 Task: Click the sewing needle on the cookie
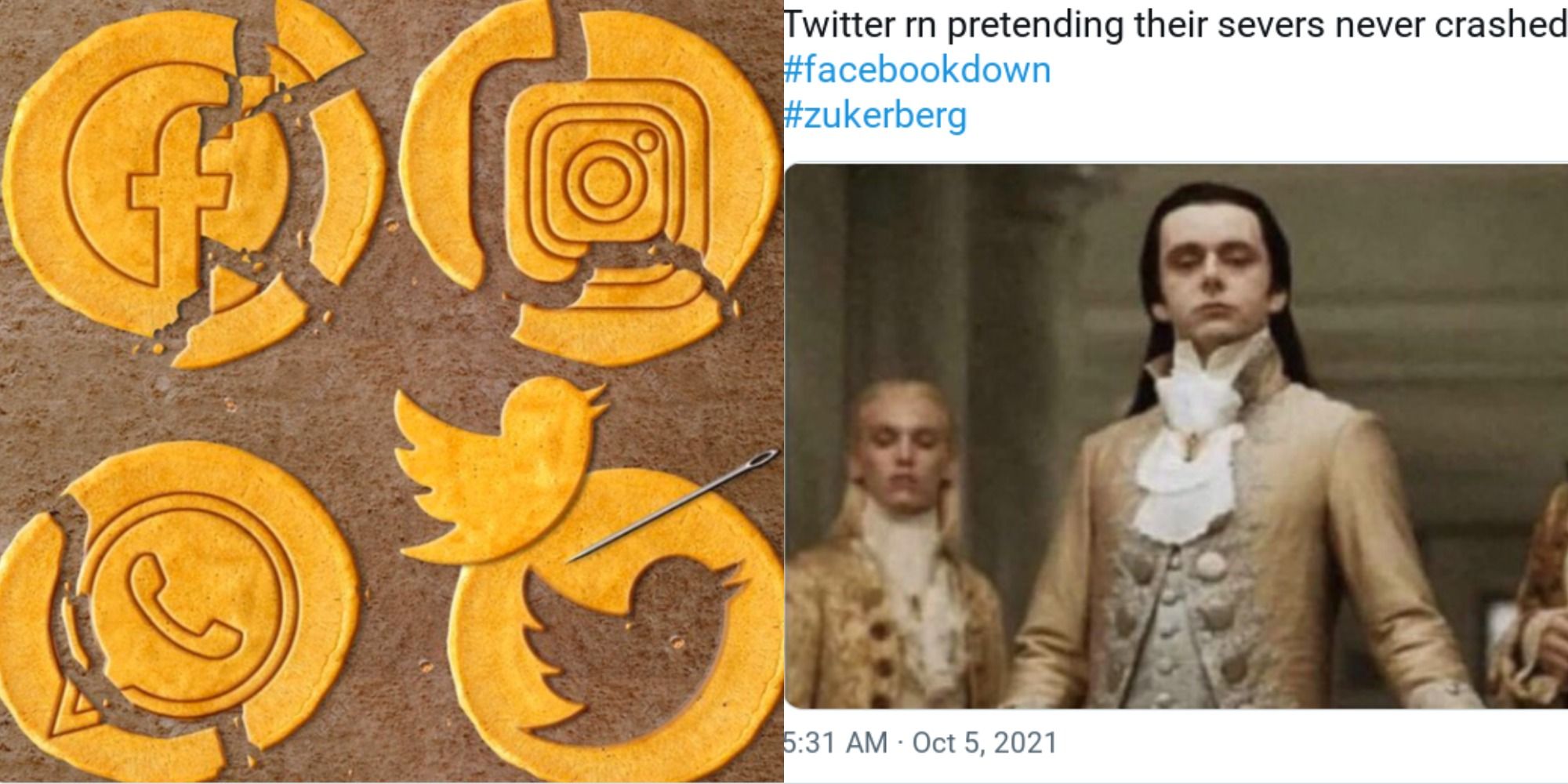pyautogui.click(x=673, y=504)
